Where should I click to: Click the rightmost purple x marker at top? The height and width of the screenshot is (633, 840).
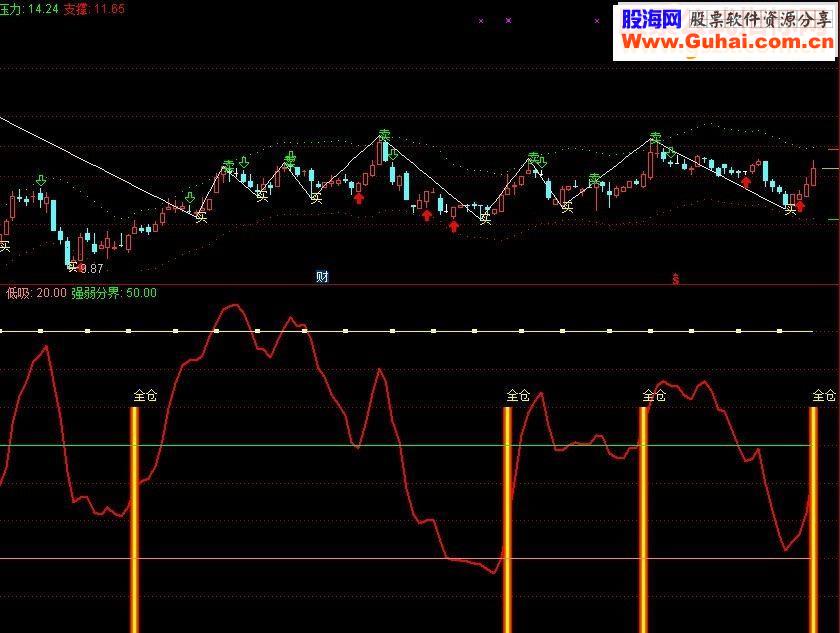click(597, 21)
